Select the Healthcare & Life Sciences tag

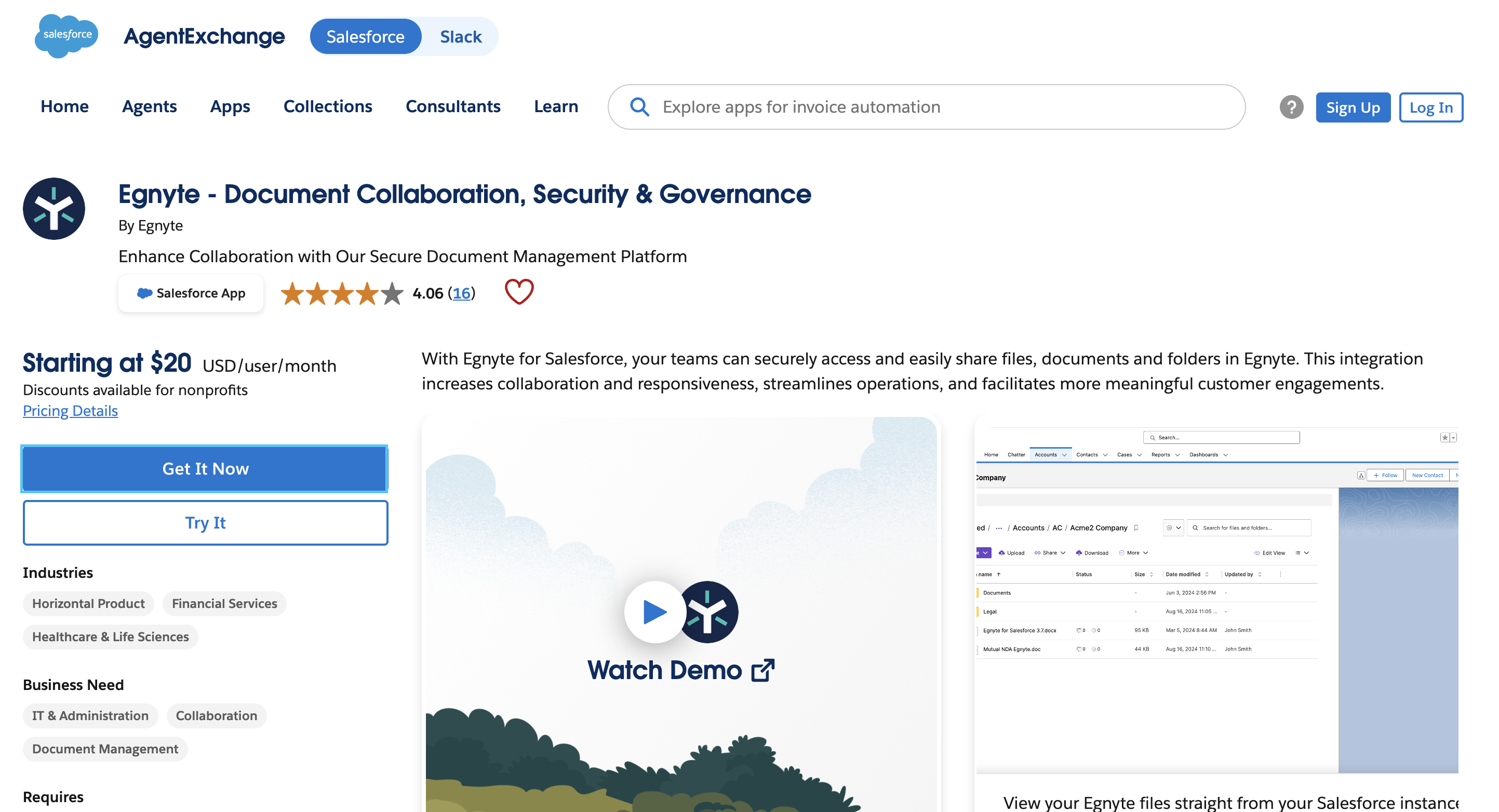click(x=111, y=637)
